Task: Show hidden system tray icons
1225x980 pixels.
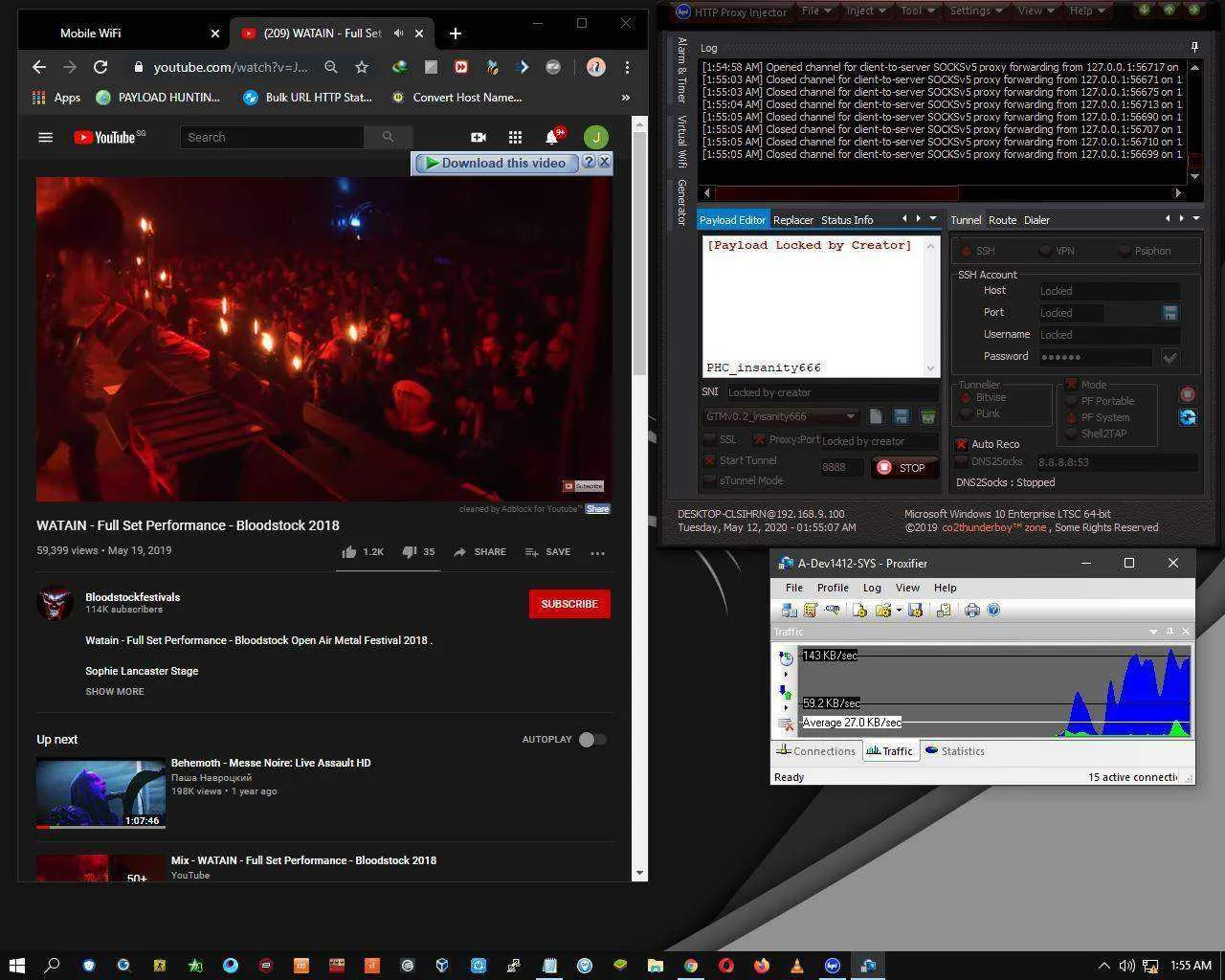Action: (1103, 966)
